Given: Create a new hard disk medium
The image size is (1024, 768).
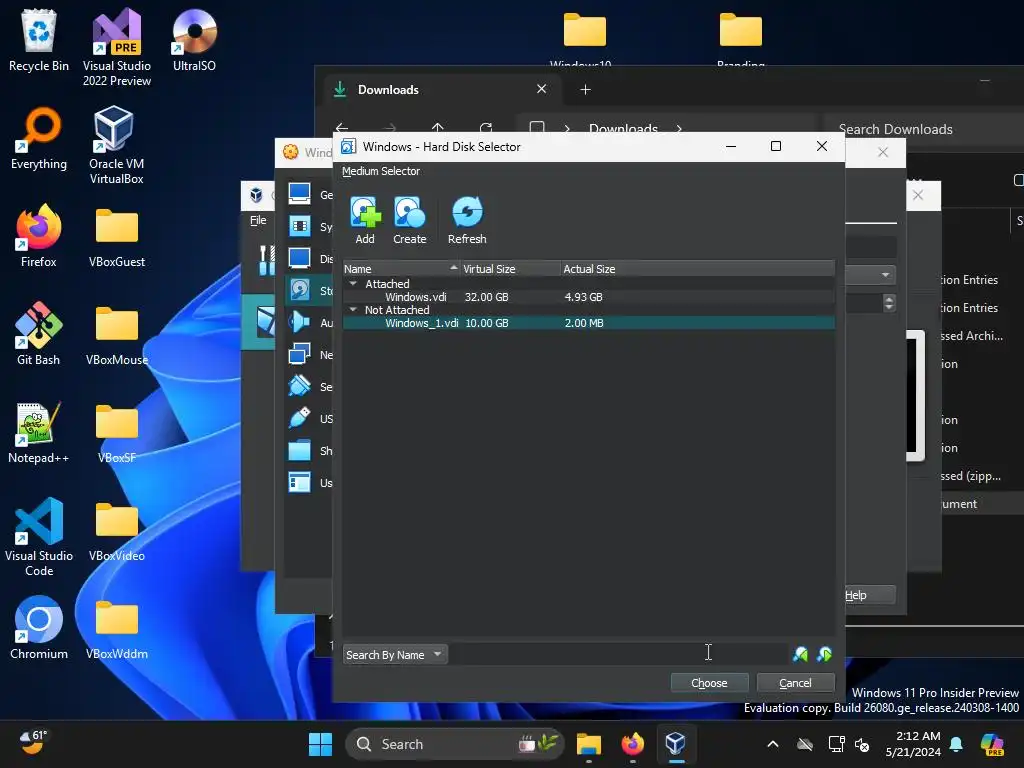Looking at the screenshot, I should pos(409,221).
